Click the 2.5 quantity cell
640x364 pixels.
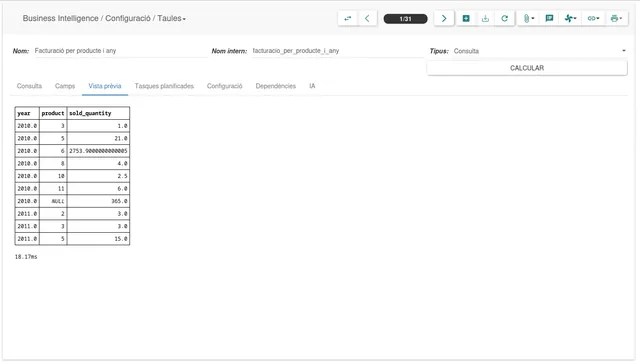[x=98, y=176]
